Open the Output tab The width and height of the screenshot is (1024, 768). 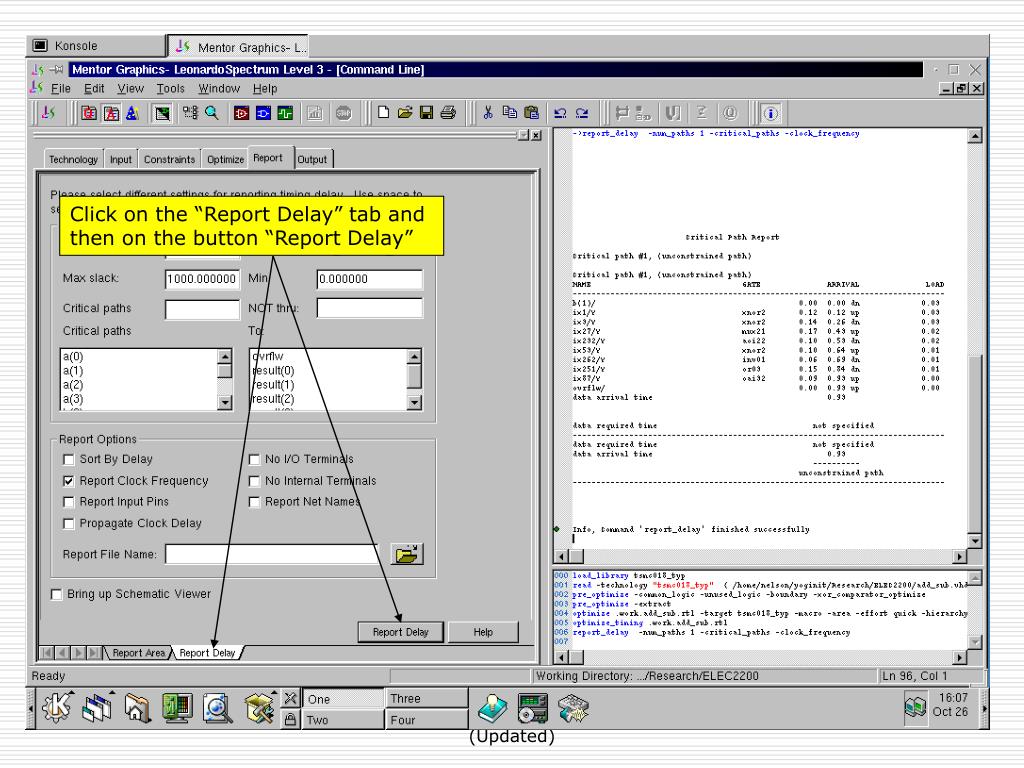tap(312, 159)
